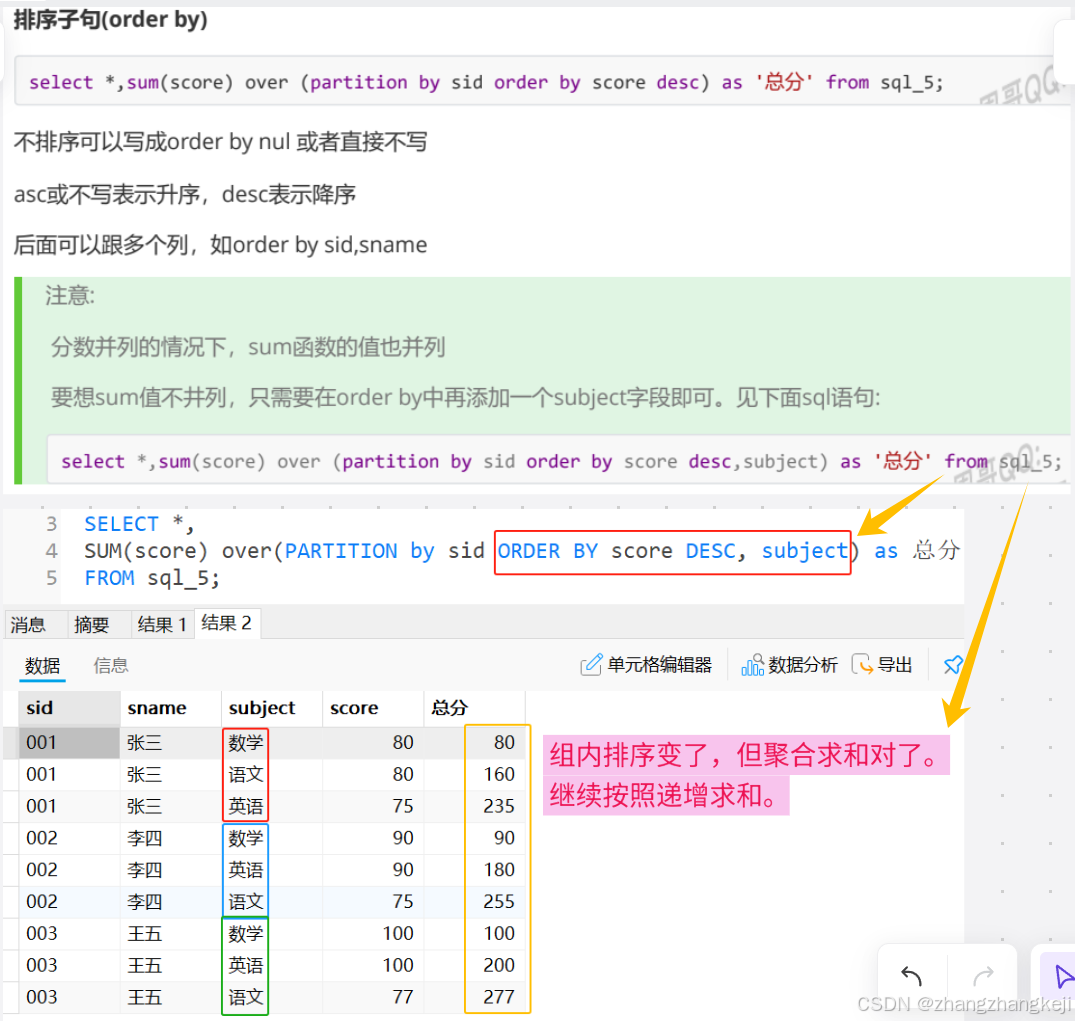Click the FROM keyword on editor line 5
Image resolution: width=1075 pixels, height=1021 pixels.
tap(109, 579)
